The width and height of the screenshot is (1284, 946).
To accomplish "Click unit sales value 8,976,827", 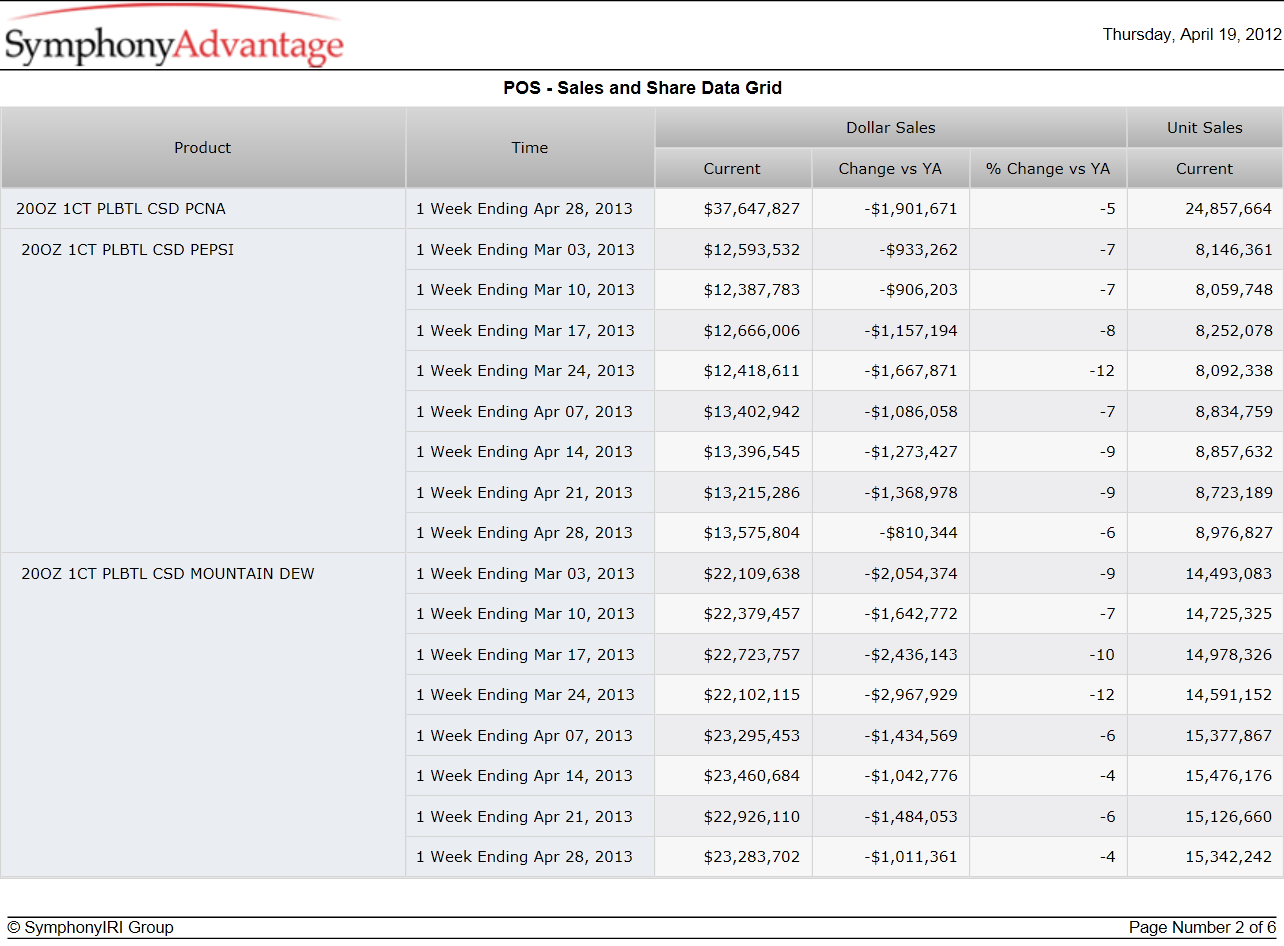I will [x=1234, y=533].
